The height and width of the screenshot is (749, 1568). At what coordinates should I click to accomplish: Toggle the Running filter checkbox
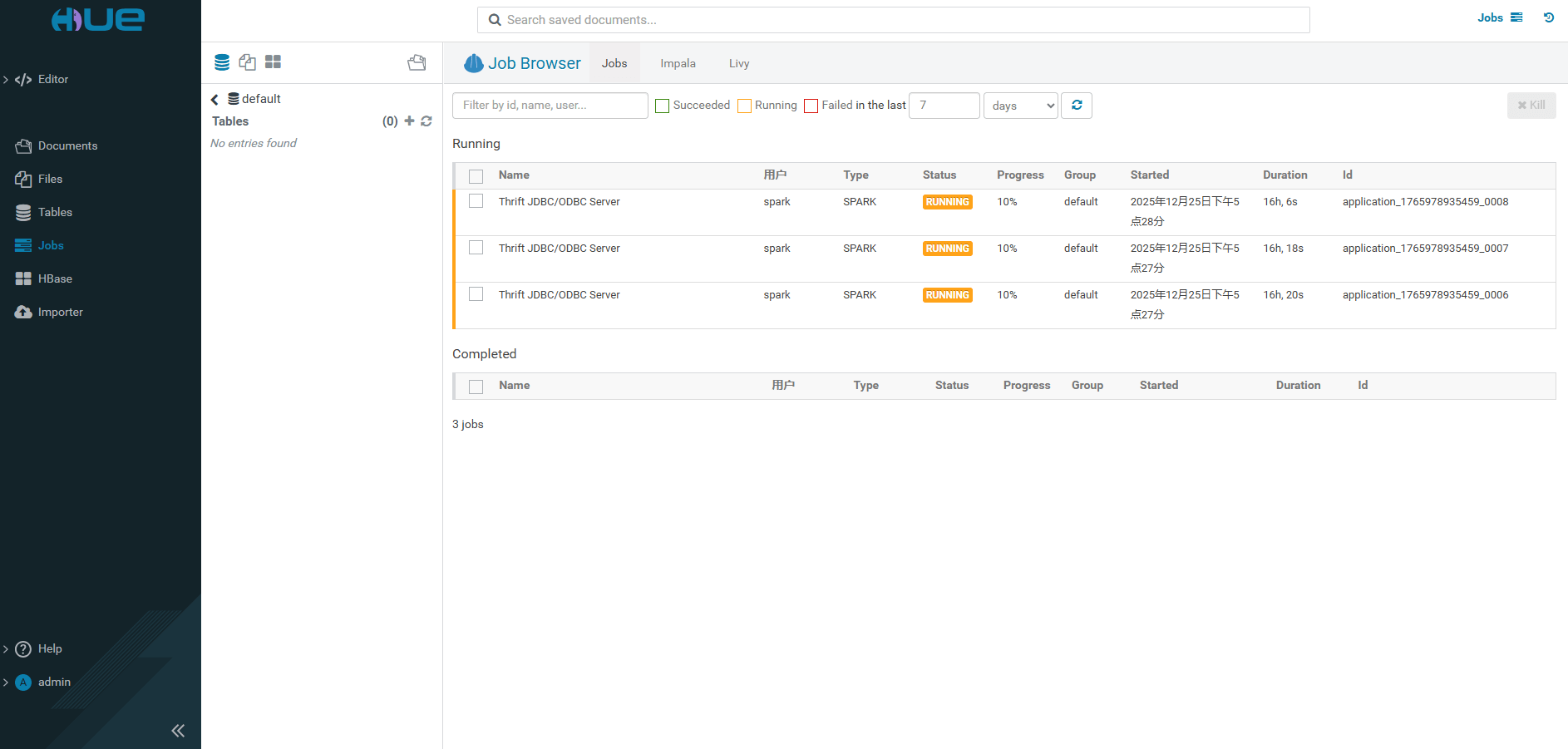[744, 106]
